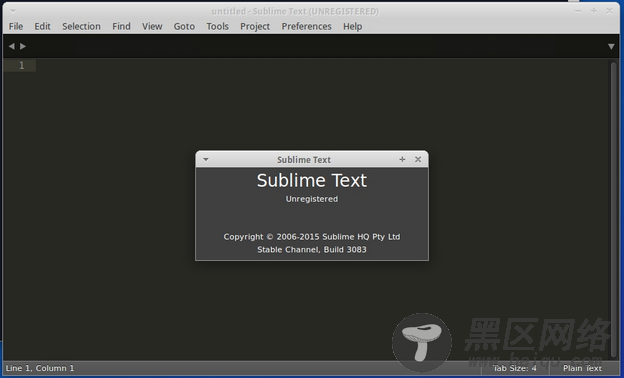624x378 pixels.
Task: Open the View menu
Action: click(152, 26)
